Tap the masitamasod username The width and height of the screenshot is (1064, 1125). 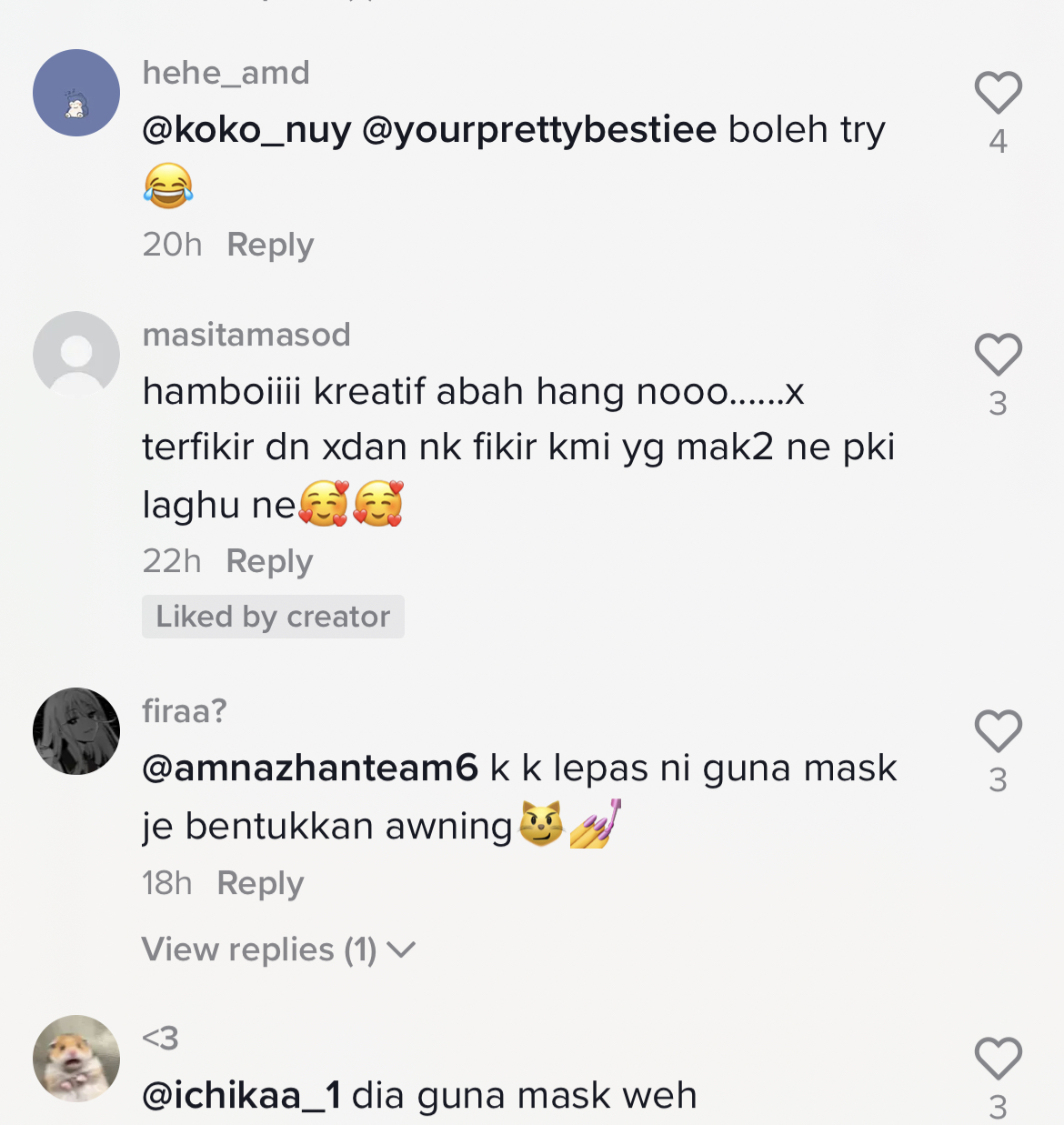[246, 335]
